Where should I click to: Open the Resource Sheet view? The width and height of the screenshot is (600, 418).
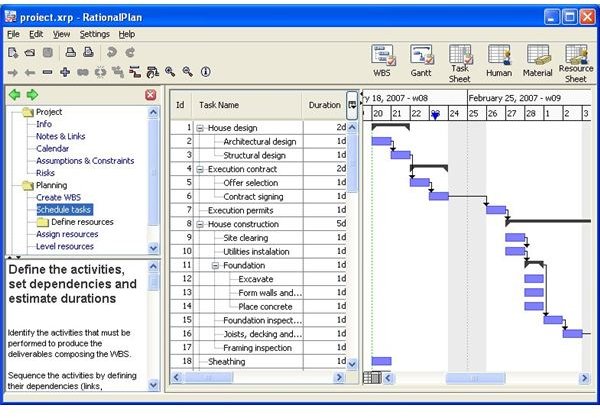(576, 64)
